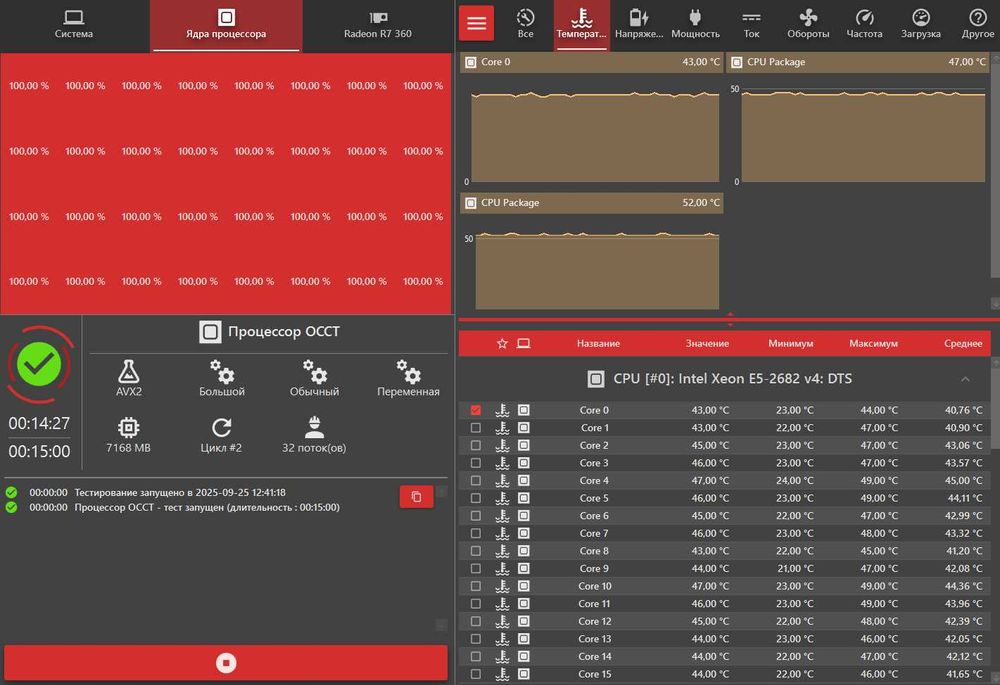Viewport: 1000px width, 685px height.
Task: Choose the Обычный mode option
Action: 314,378
